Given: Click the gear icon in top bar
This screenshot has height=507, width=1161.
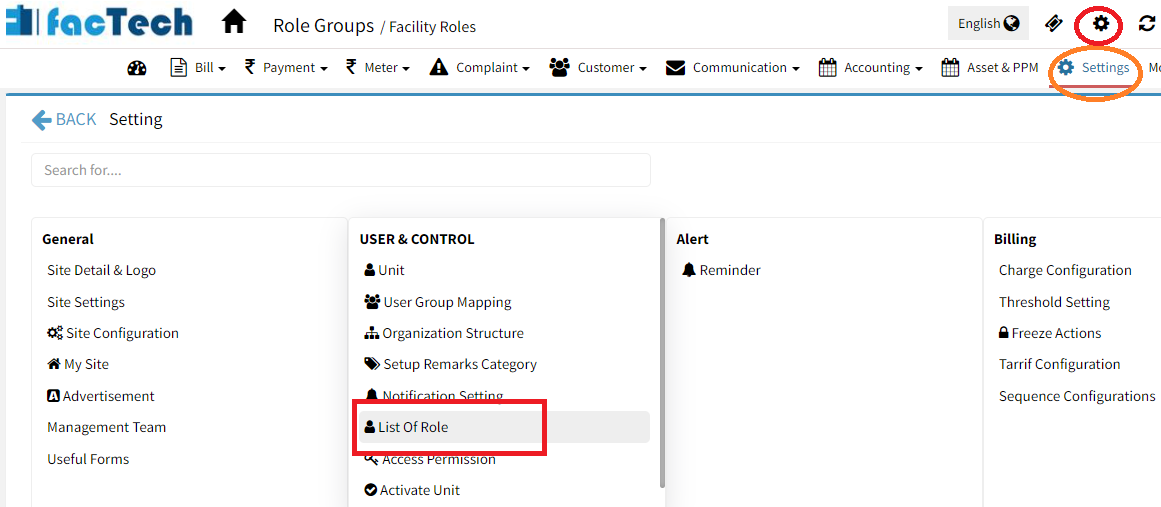Looking at the screenshot, I should click(1100, 23).
